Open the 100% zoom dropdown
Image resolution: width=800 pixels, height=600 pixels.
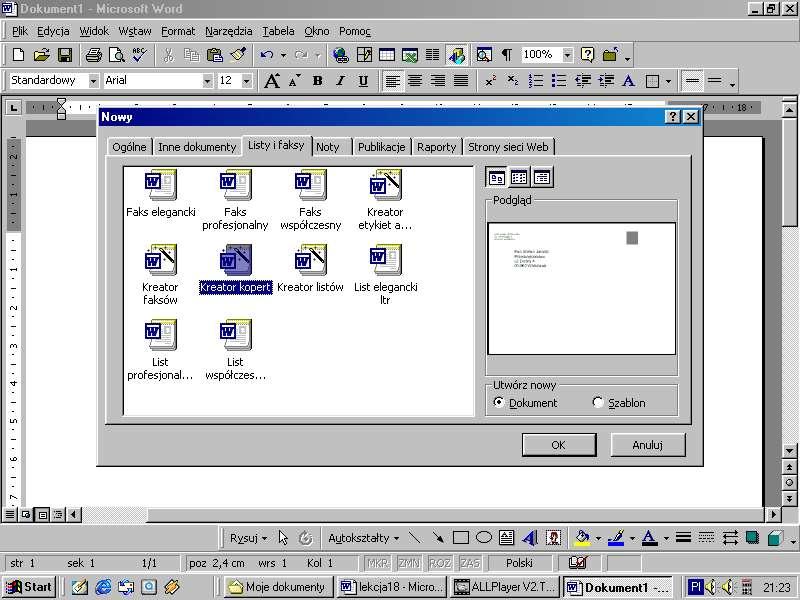567,55
